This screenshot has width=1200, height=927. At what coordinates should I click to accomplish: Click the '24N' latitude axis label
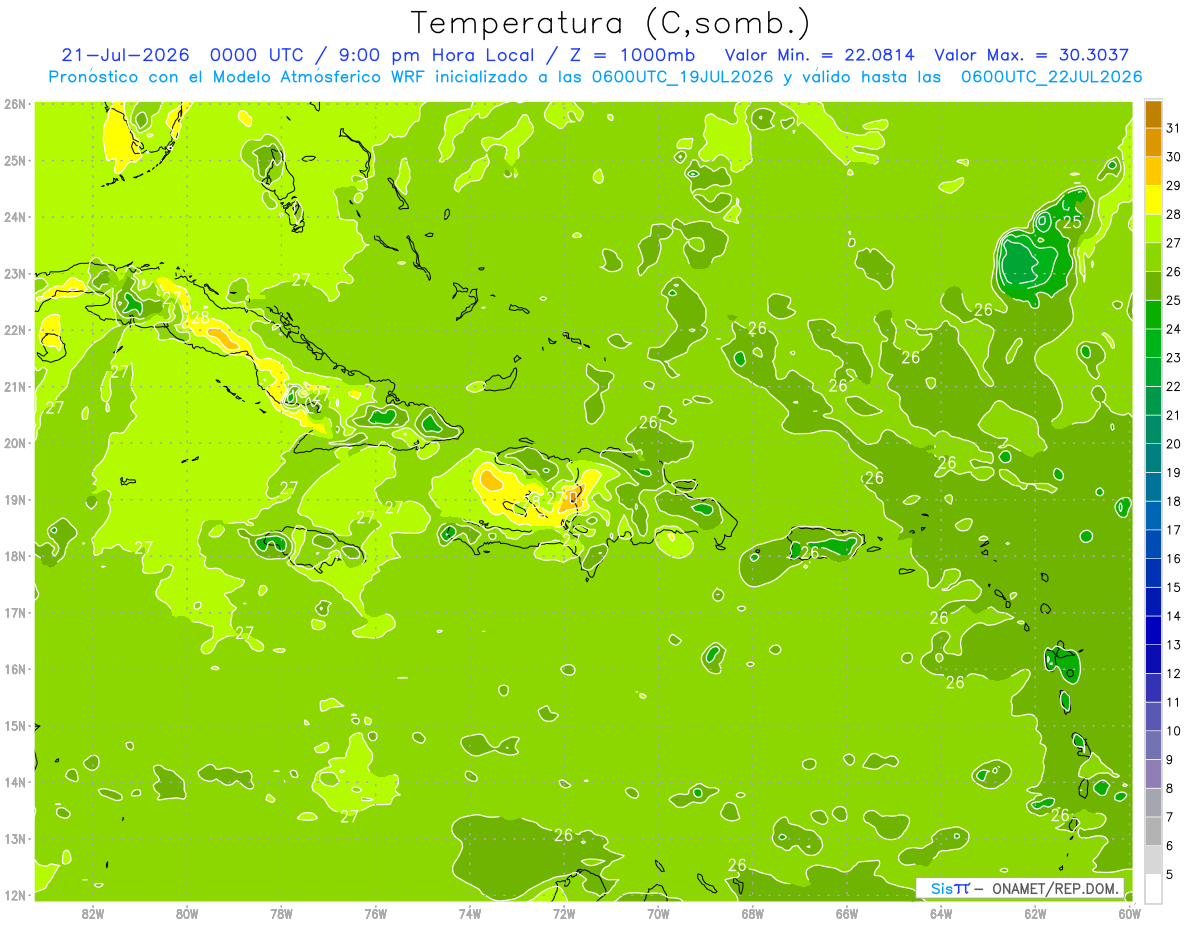point(14,217)
